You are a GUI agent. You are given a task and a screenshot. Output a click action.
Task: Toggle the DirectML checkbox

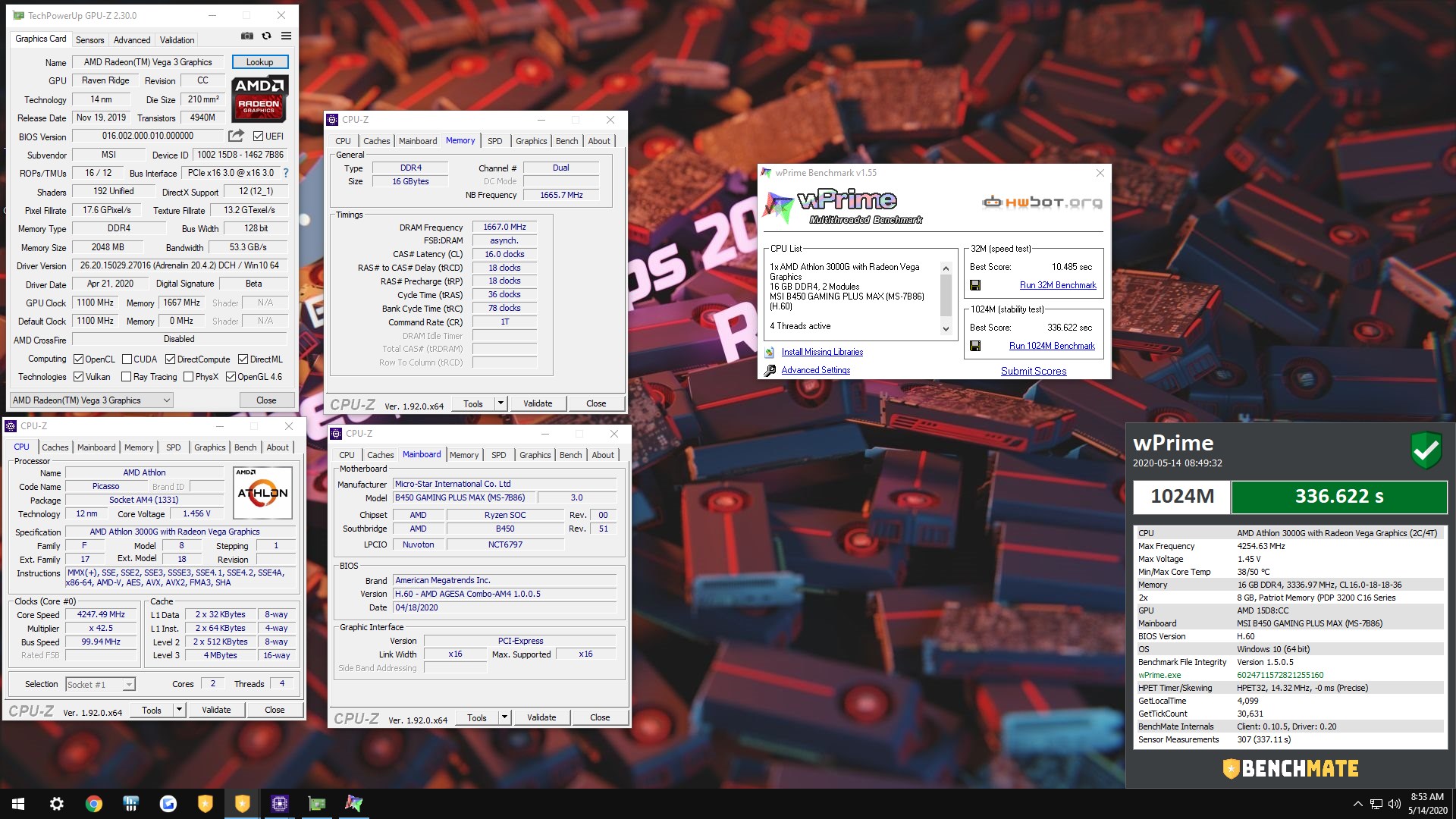tap(243, 359)
